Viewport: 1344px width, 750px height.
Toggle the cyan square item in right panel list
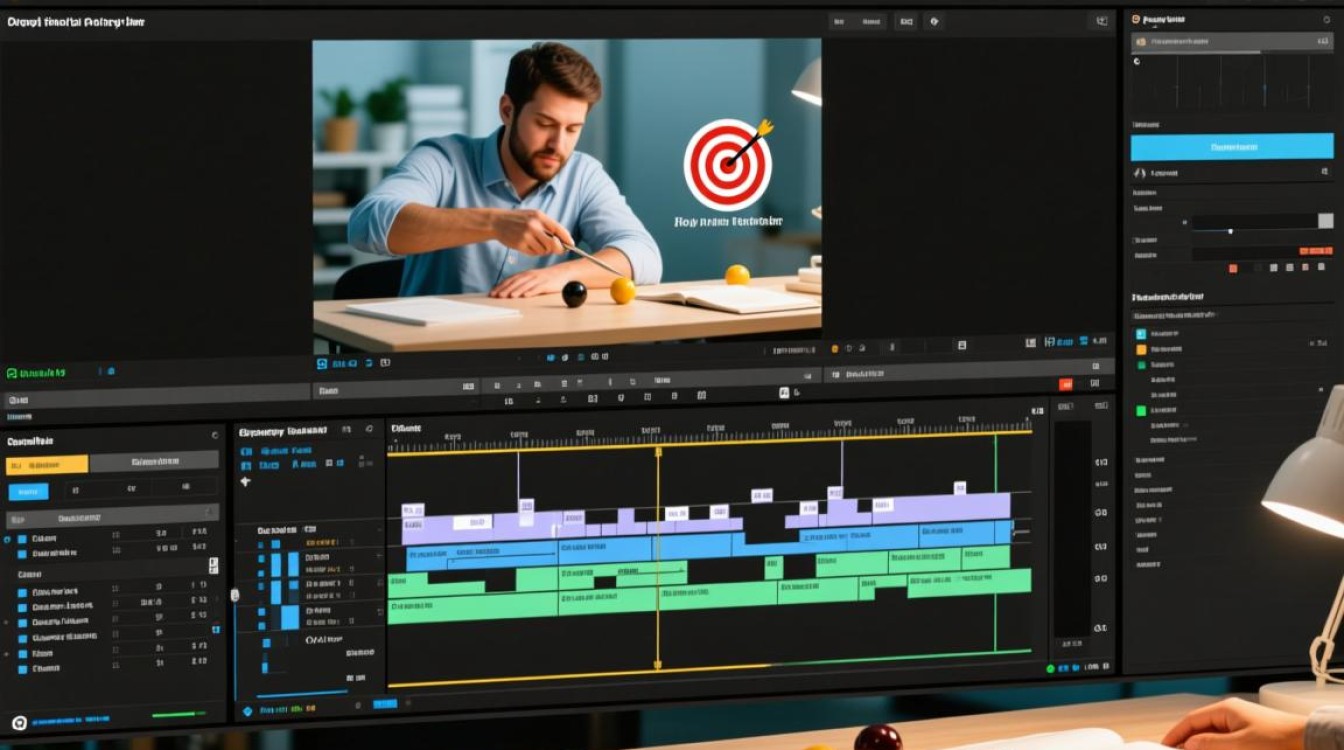click(1141, 333)
